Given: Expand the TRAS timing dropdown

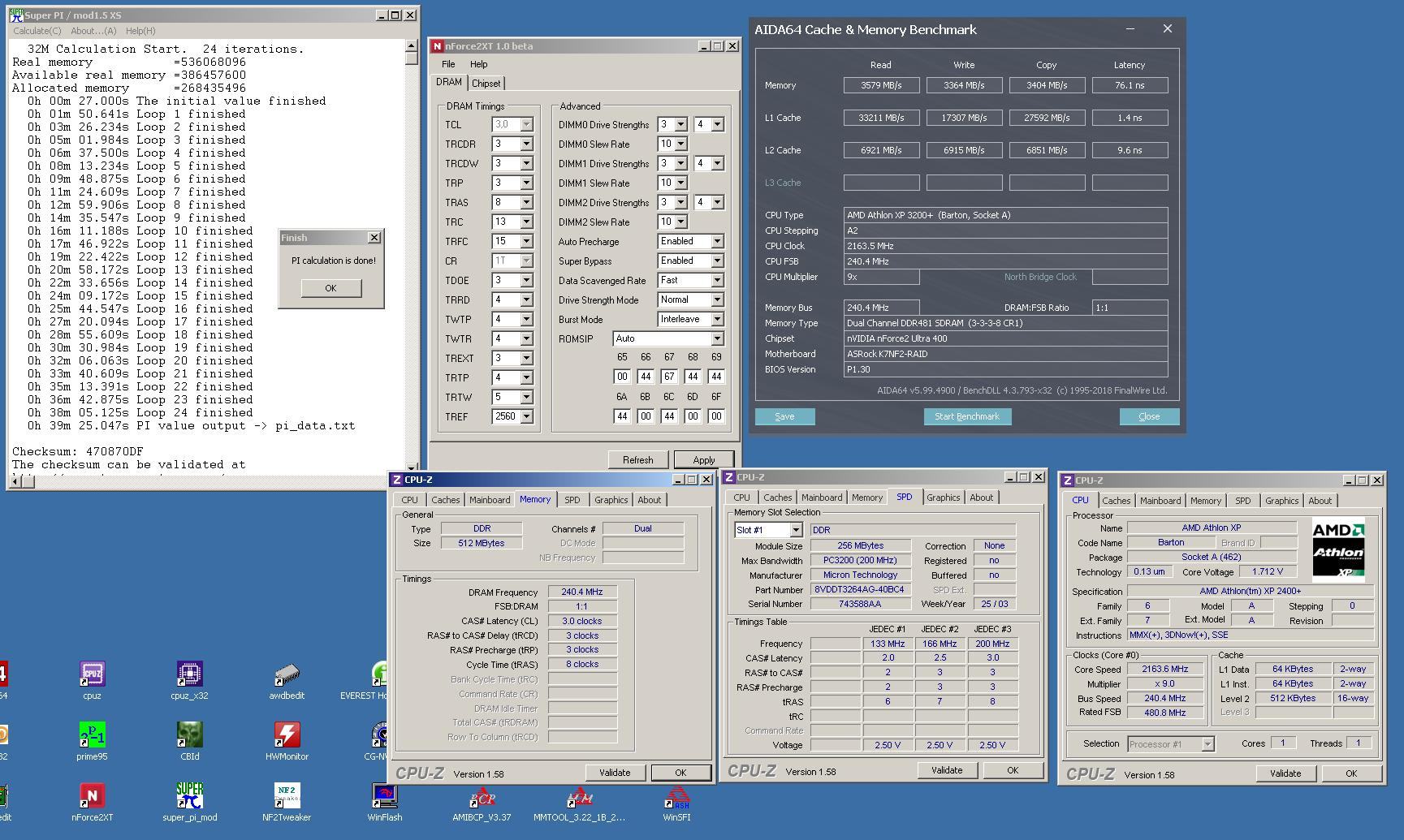Looking at the screenshot, I should (x=526, y=203).
